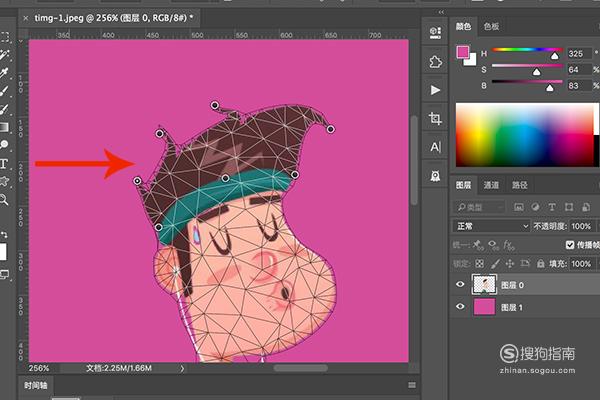600x400 pixels.
Task: Toggle the 传播帧 checkbox
Action: [x=570, y=245]
